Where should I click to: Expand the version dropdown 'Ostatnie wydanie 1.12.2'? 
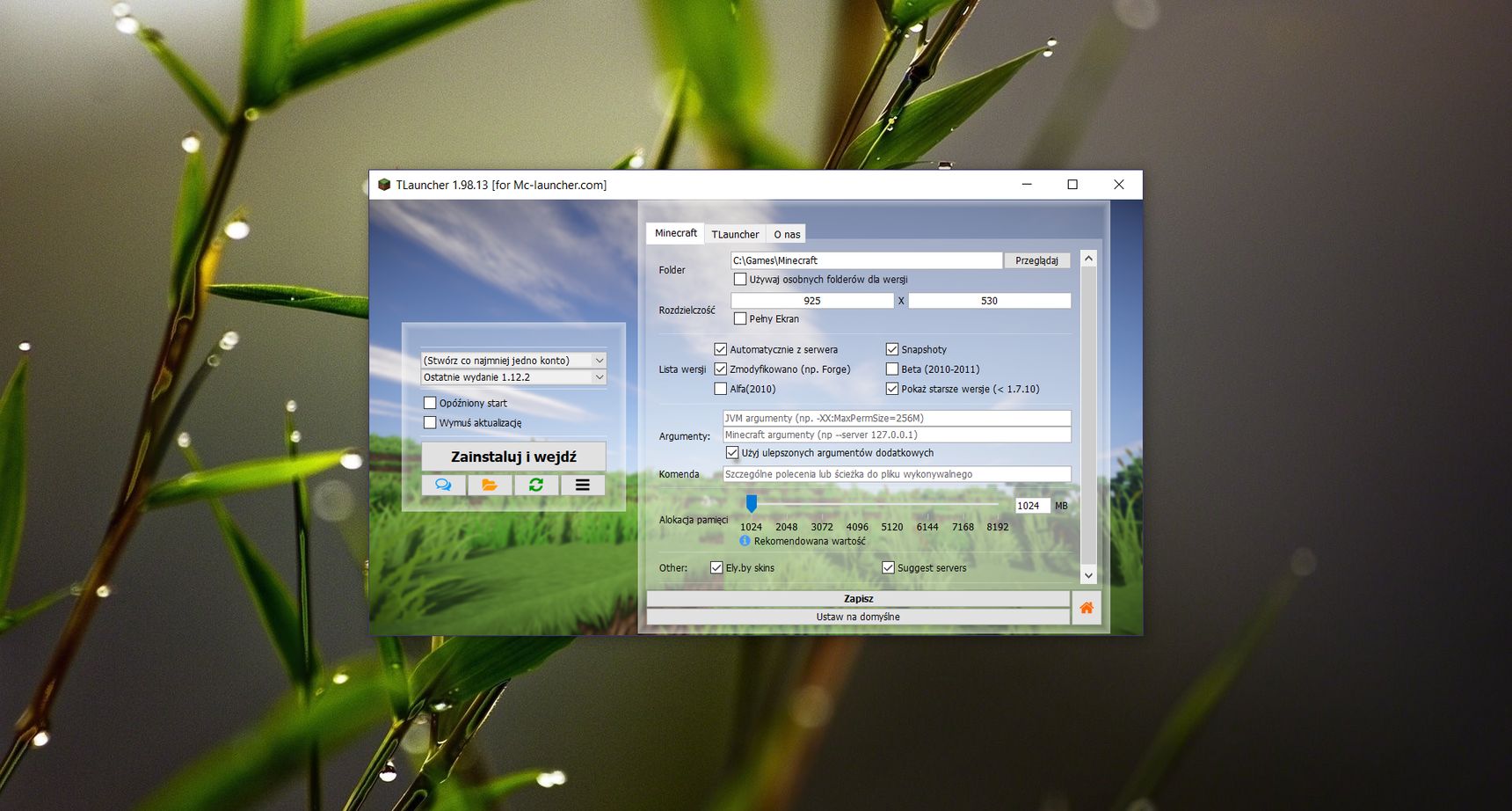click(513, 376)
